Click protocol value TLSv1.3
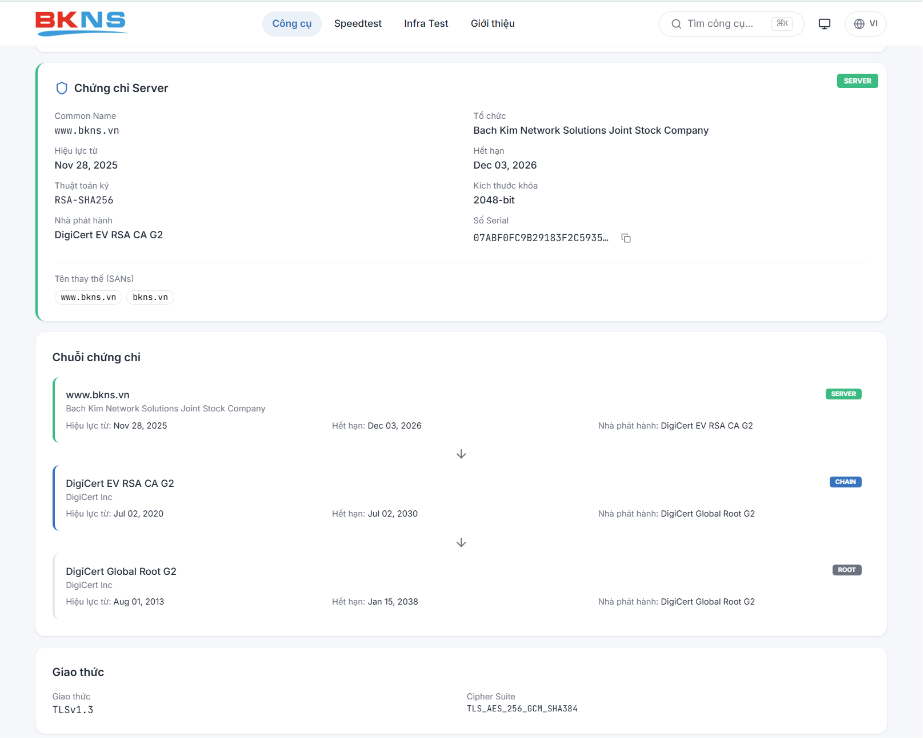This screenshot has height=738, width=923. [x=73, y=710]
